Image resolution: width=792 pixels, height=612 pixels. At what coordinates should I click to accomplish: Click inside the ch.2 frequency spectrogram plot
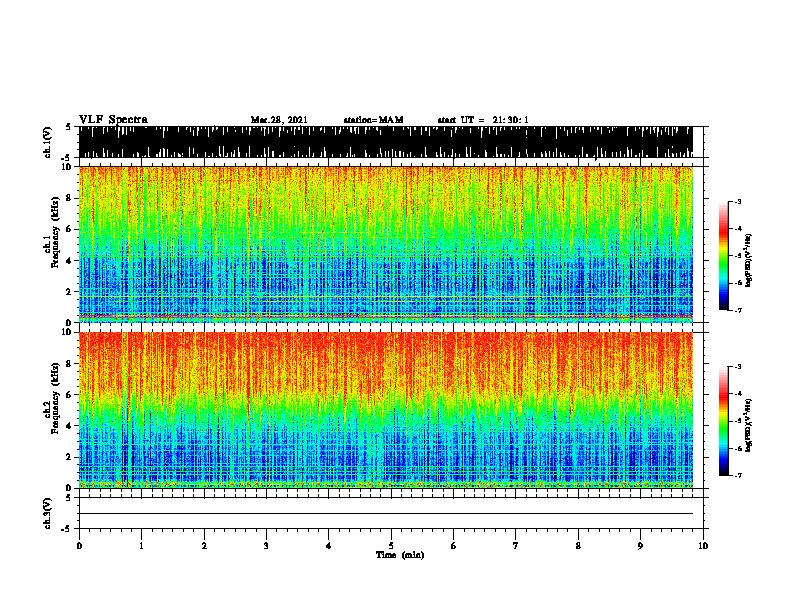click(386, 410)
